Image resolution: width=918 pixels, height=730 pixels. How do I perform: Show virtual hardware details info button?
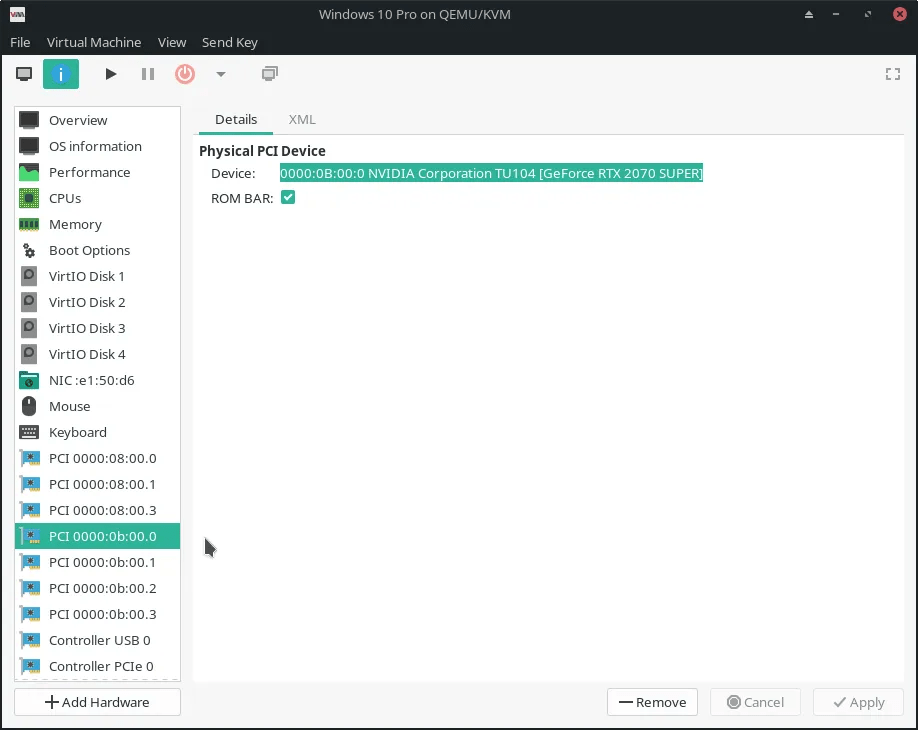[x=61, y=74]
